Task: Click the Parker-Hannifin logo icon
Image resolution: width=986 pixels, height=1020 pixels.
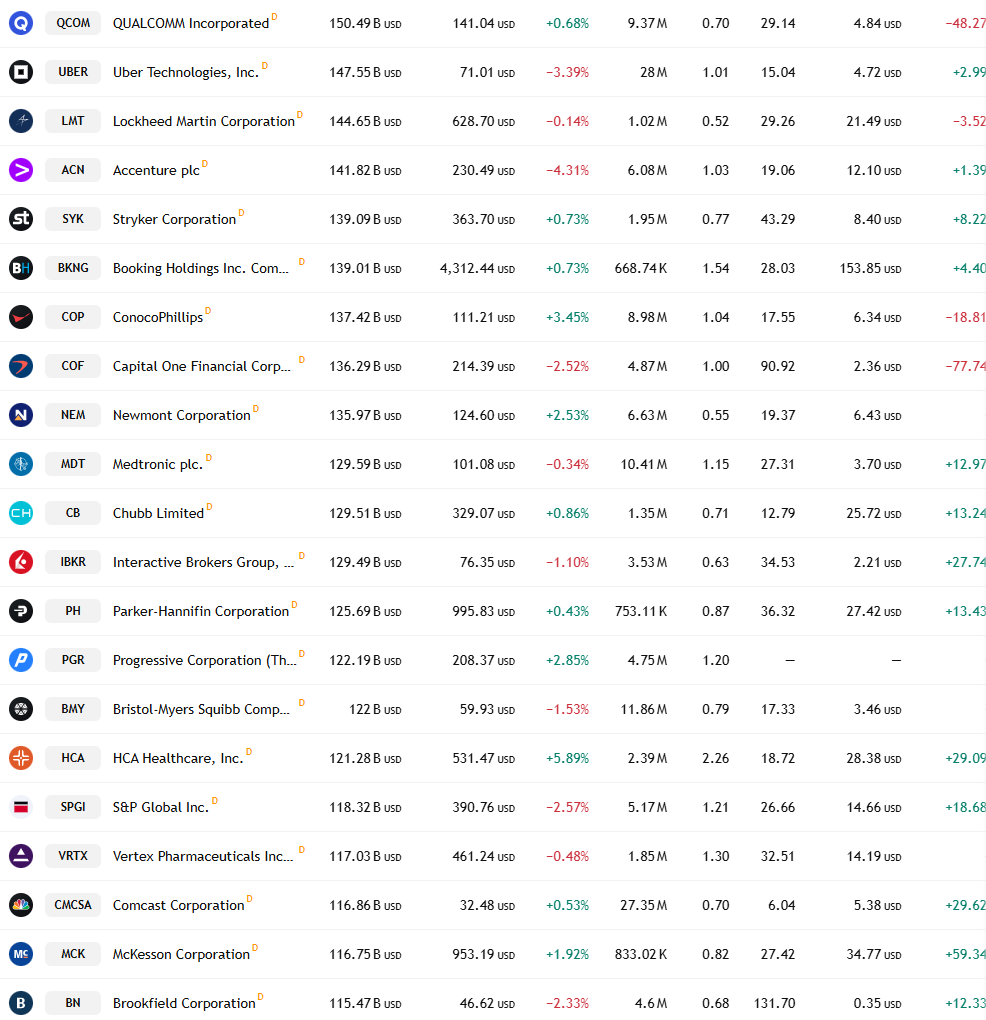Action: [21, 611]
